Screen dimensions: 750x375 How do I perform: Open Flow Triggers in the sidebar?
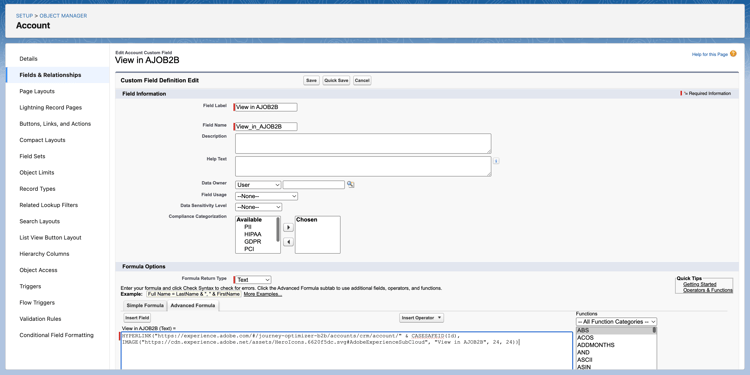point(37,303)
